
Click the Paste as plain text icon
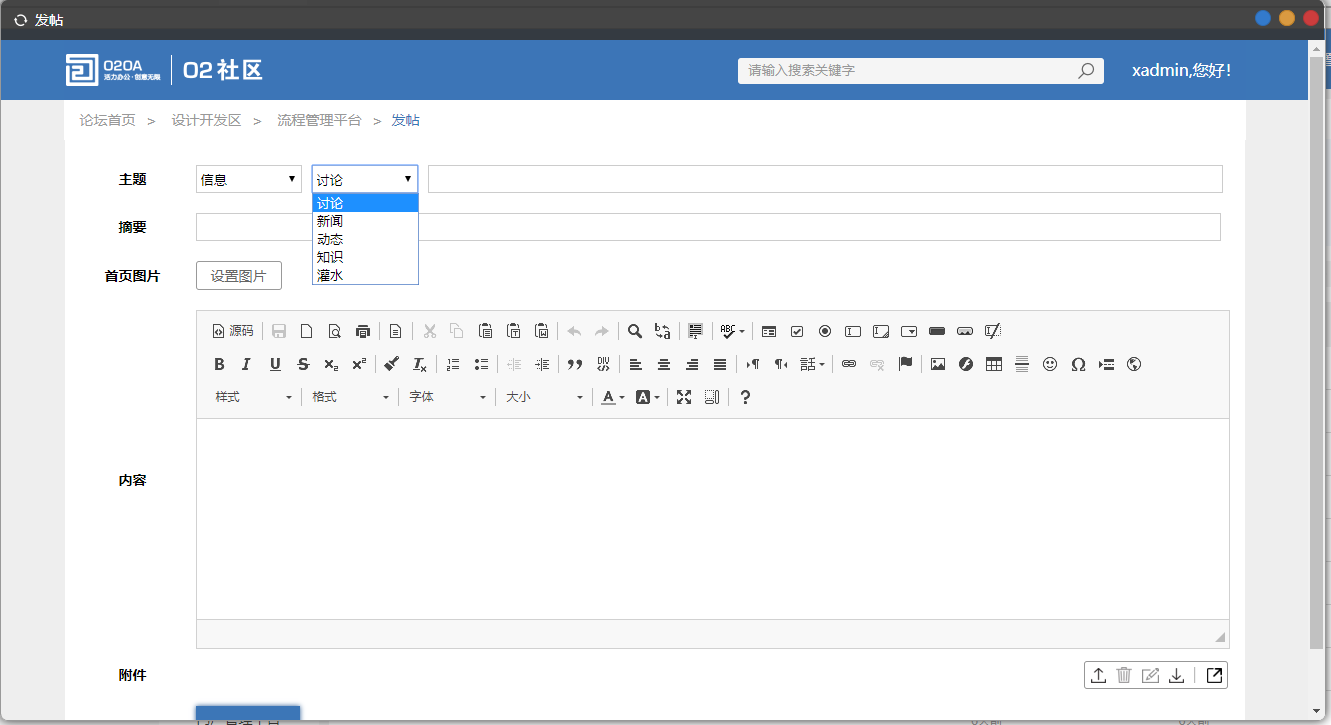tap(514, 331)
